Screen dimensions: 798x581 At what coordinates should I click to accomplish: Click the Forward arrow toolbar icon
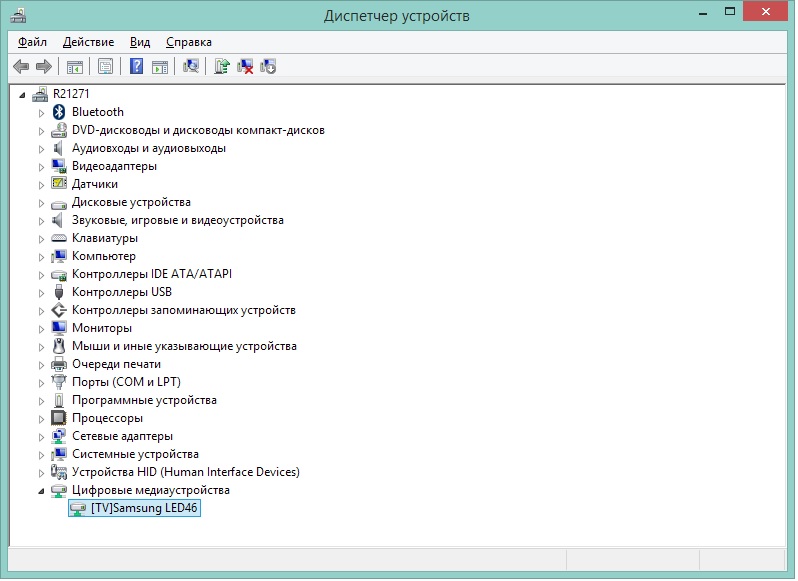coord(44,67)
